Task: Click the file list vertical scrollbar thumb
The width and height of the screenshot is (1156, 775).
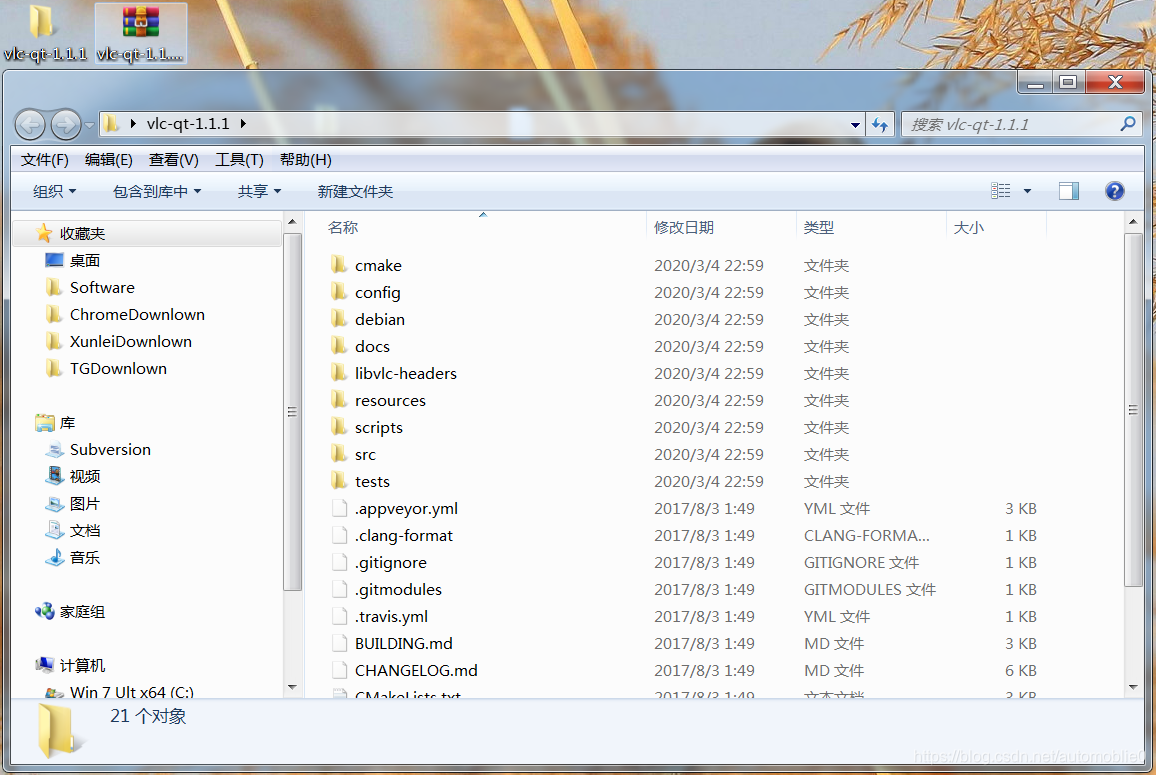Action: pos(1132,410)
